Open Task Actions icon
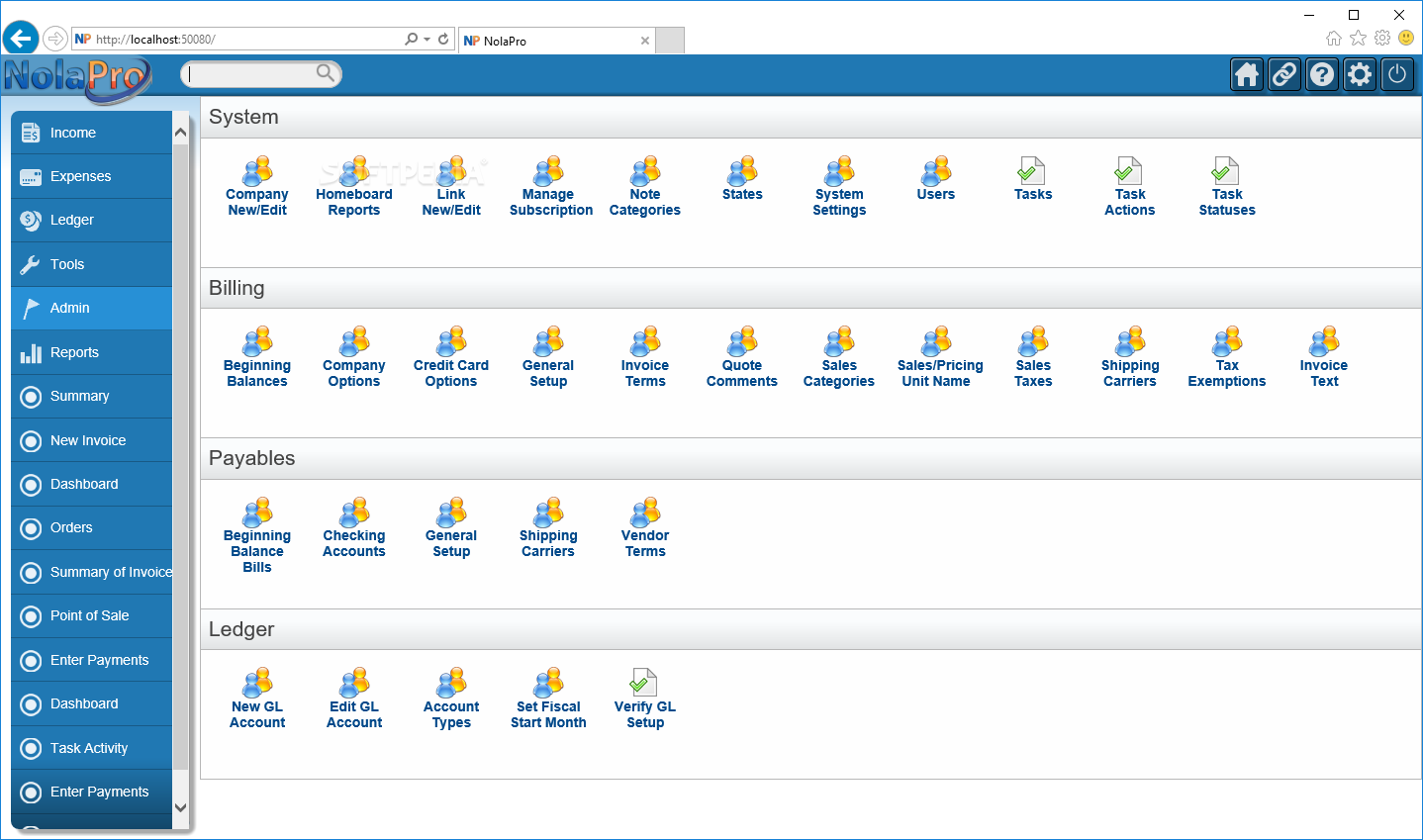Screen dimensions: 1423x840 tap(1130, 186)
